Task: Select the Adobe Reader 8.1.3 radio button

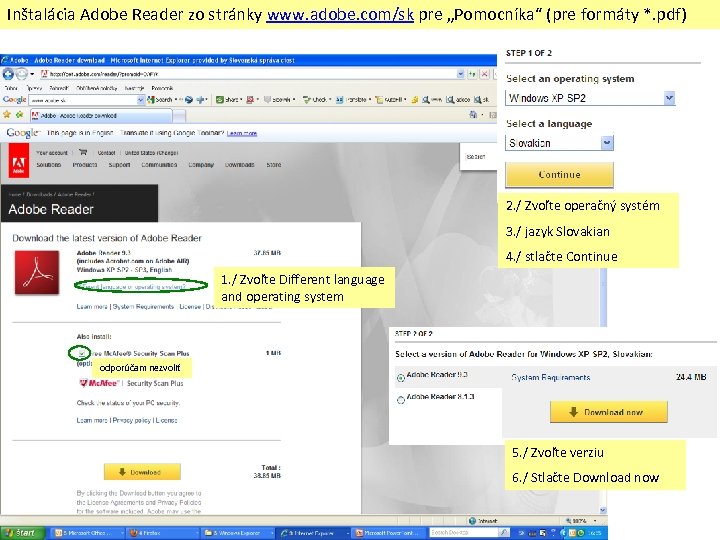Action: (400, 400)
